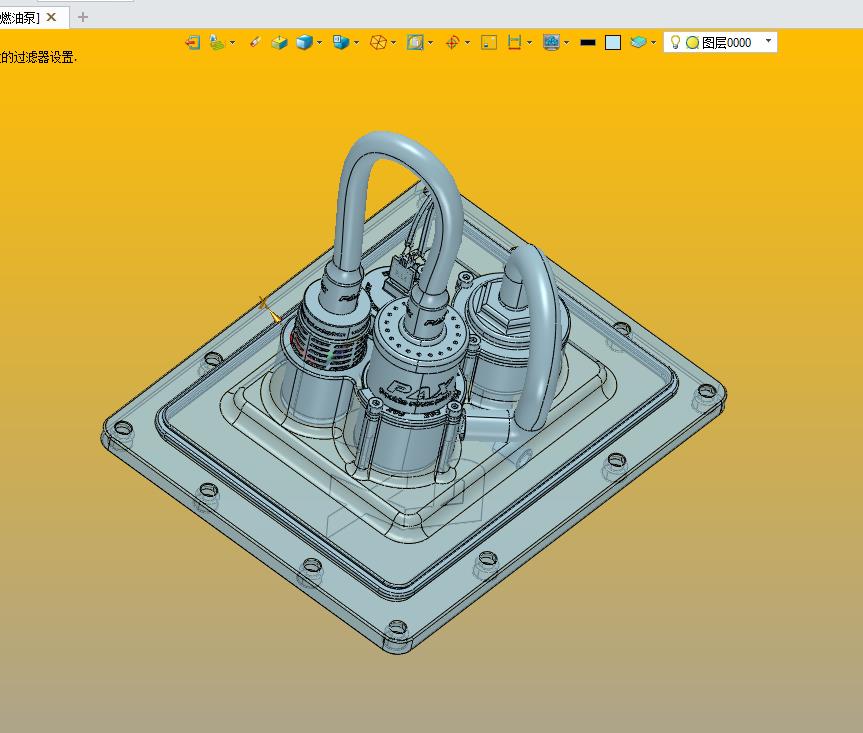Click the filter settings hint text
This screenshot has width=863, height=733.
(x=39, y=57)
